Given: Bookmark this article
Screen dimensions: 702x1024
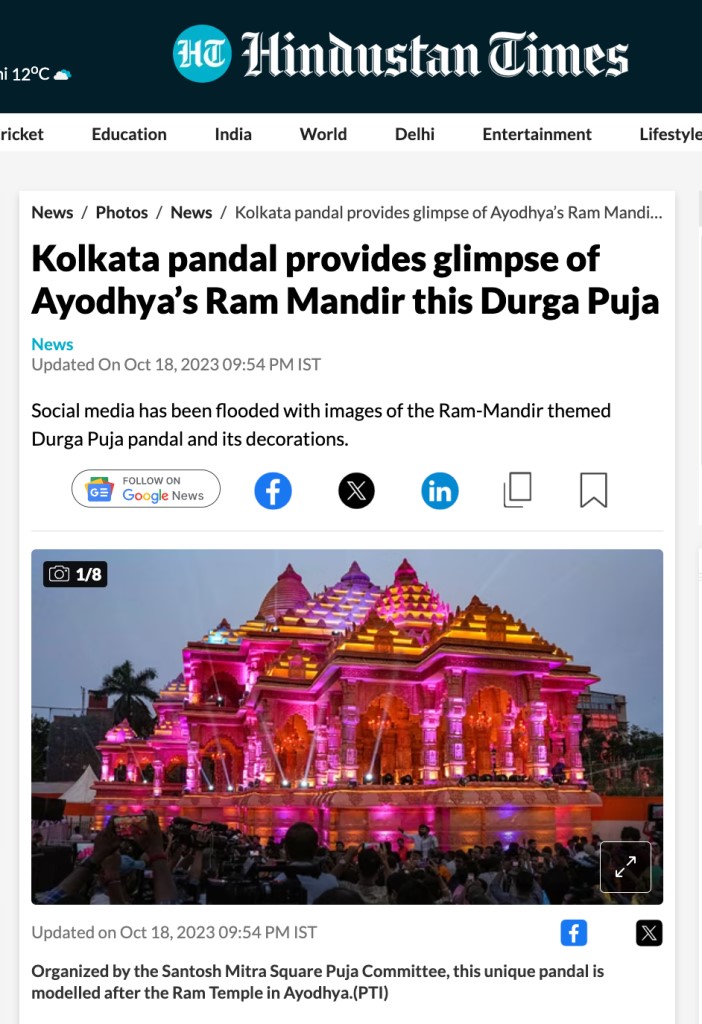Looking at the screenshot, I should pyautogui.click(x=594, y=490).
